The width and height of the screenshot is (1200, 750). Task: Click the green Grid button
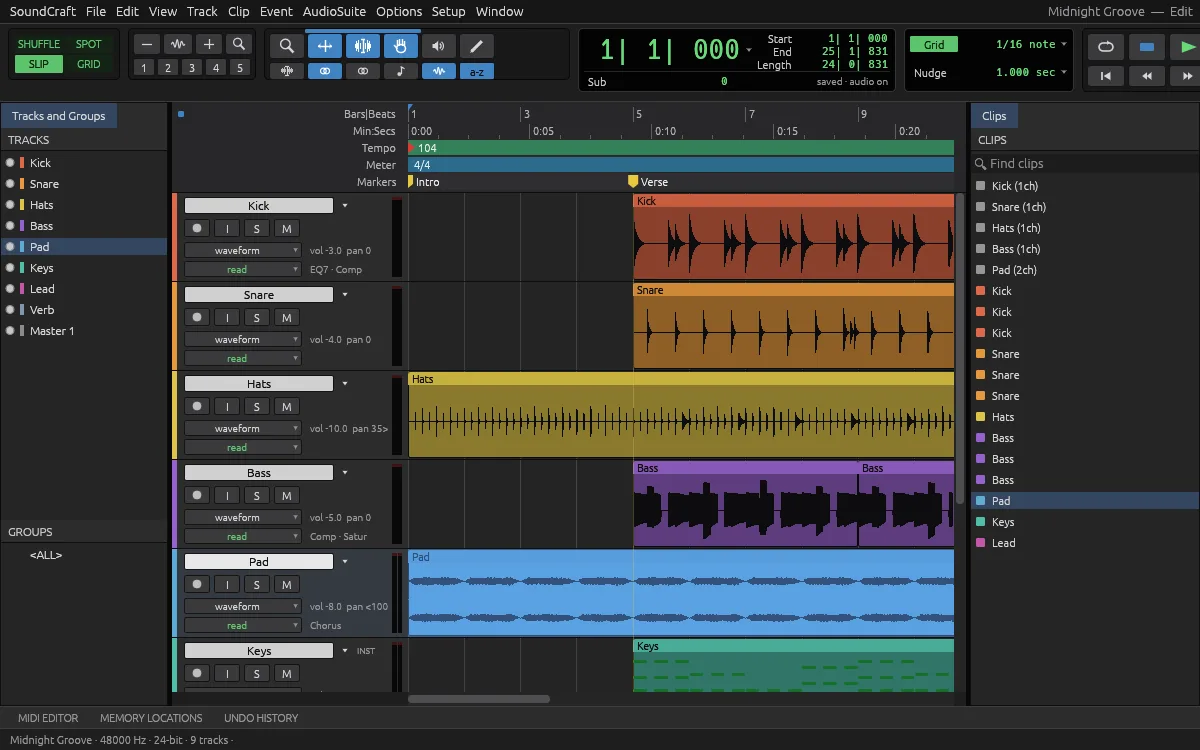tap(934, 45)
